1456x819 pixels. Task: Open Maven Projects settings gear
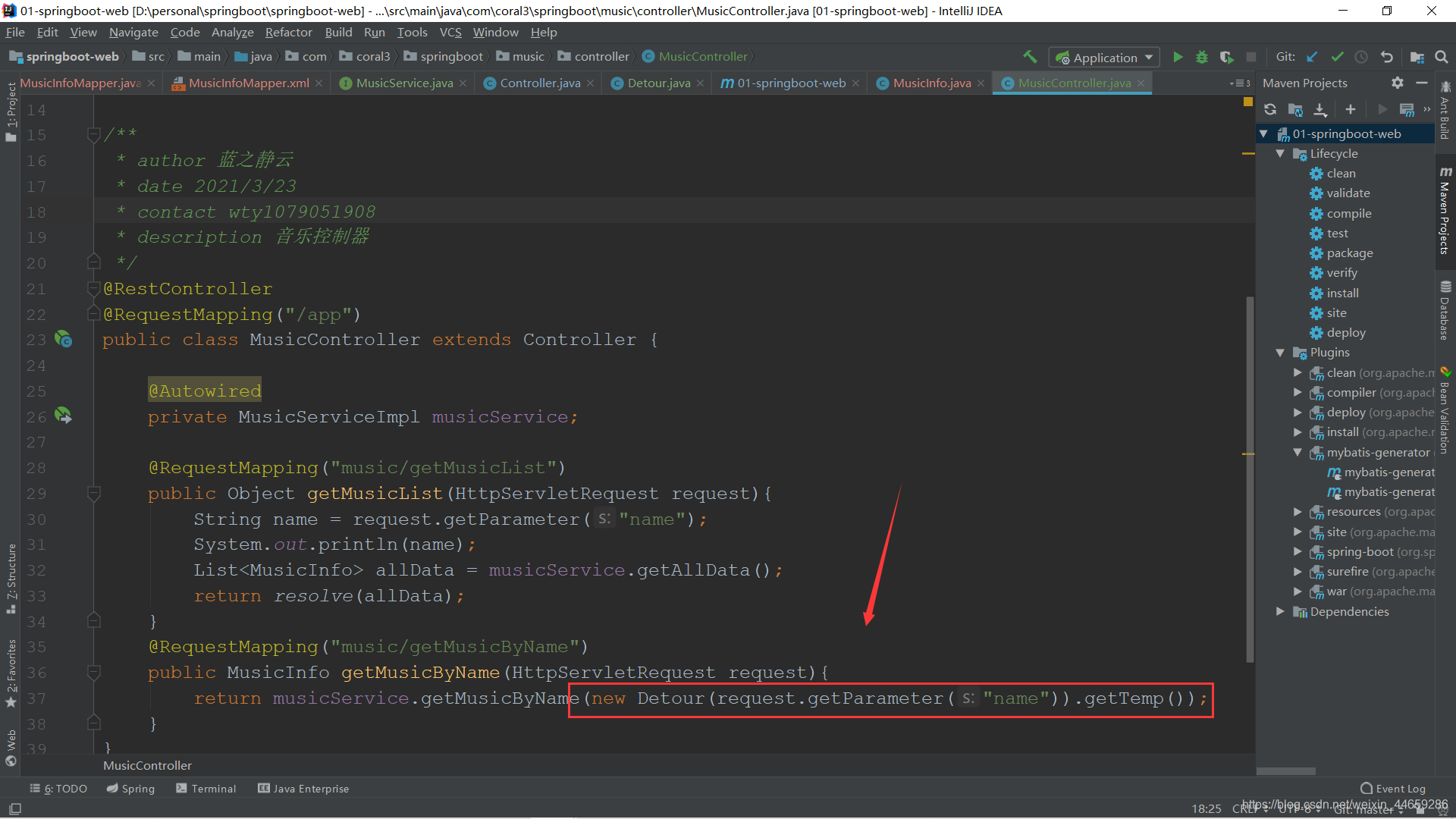pos(1398,83)
